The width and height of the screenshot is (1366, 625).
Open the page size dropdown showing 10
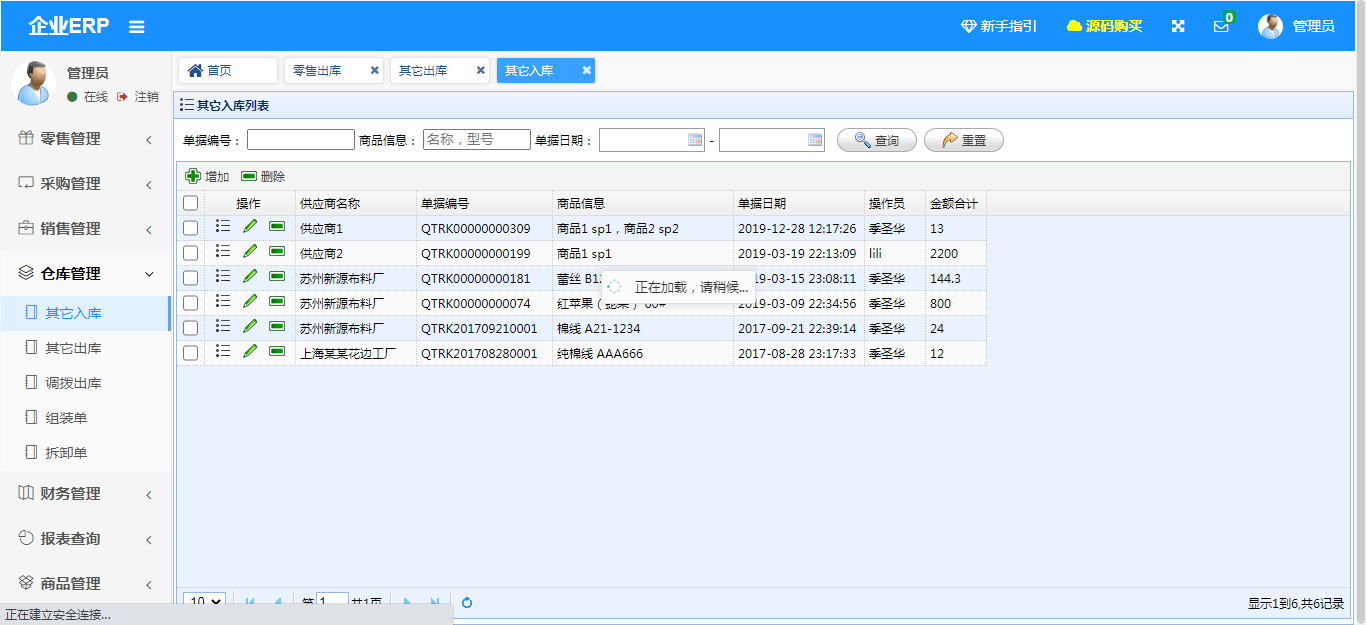click(x=204, y=602)
